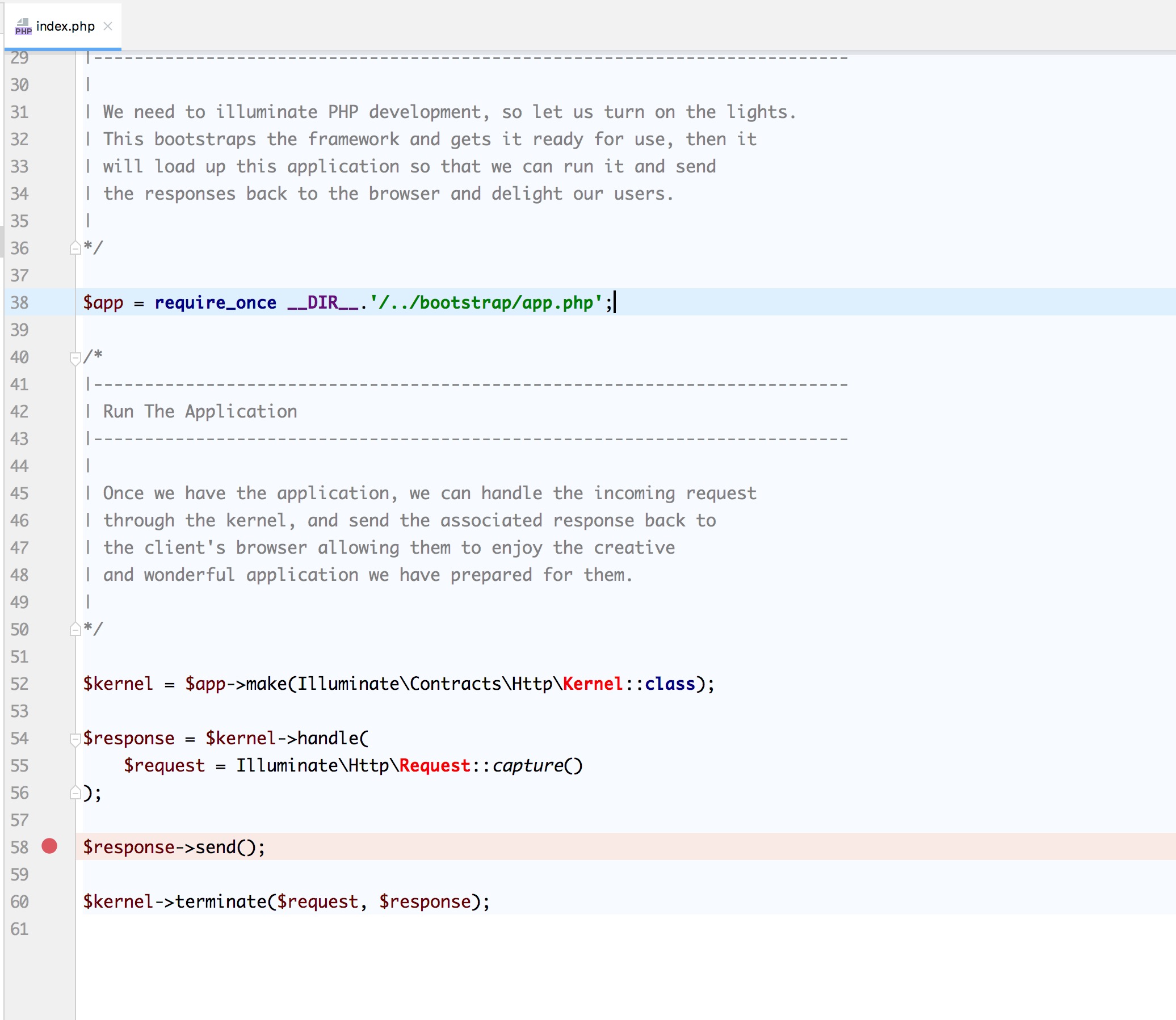Viewport: 1176px width, 1020px height.
Task: Collapse the comment block starting at line 40
Action: (x=75, y=358)
